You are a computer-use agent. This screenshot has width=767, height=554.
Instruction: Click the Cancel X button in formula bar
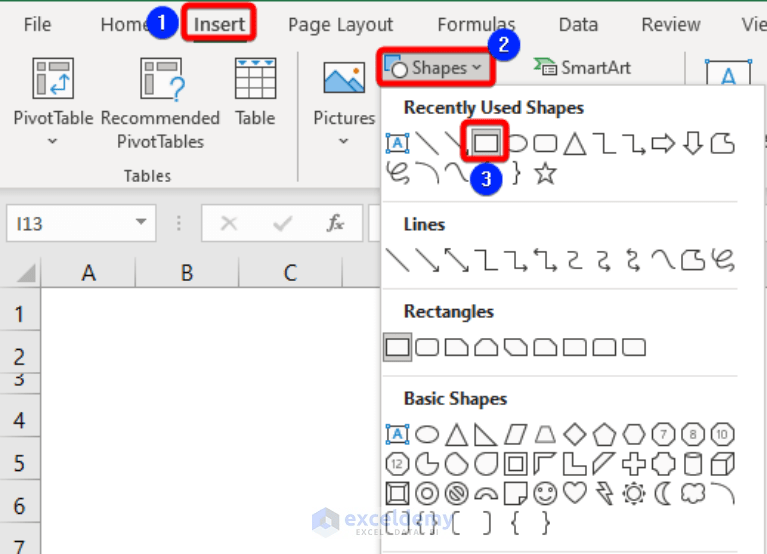228,223
